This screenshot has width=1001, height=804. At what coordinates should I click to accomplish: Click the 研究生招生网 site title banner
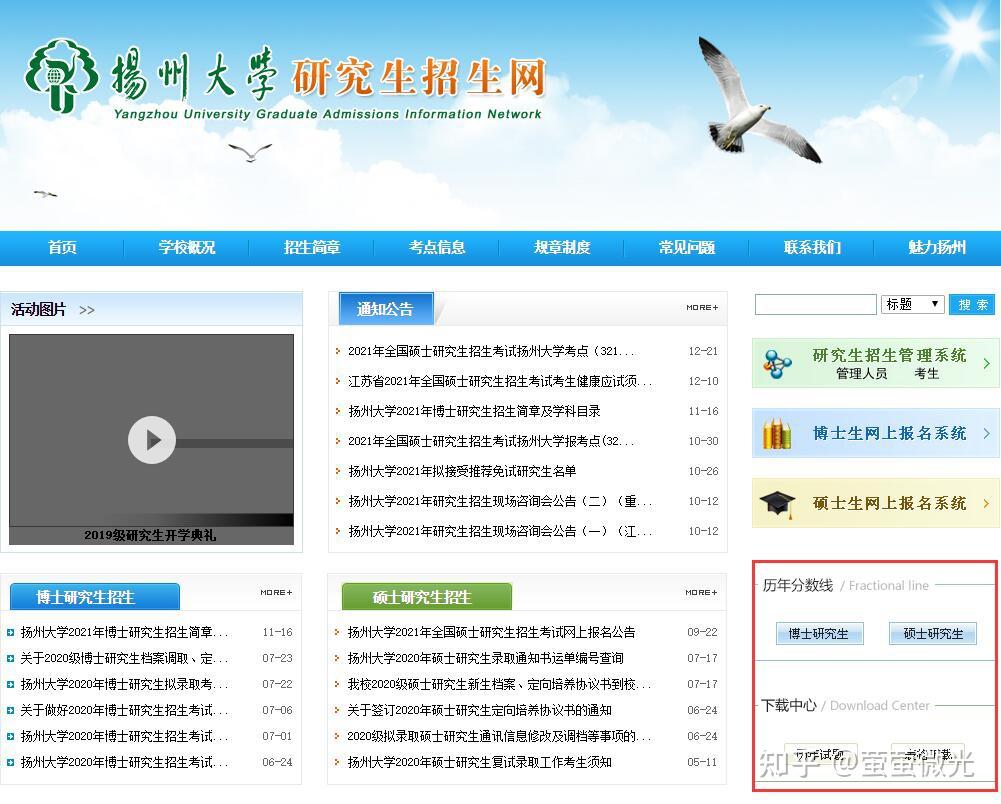click(x=419, y=78)
